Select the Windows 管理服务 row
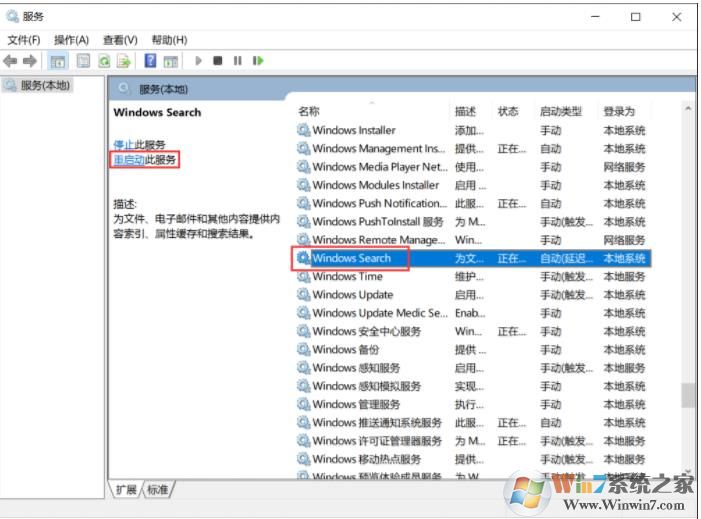701x519 pixels. 472,404
